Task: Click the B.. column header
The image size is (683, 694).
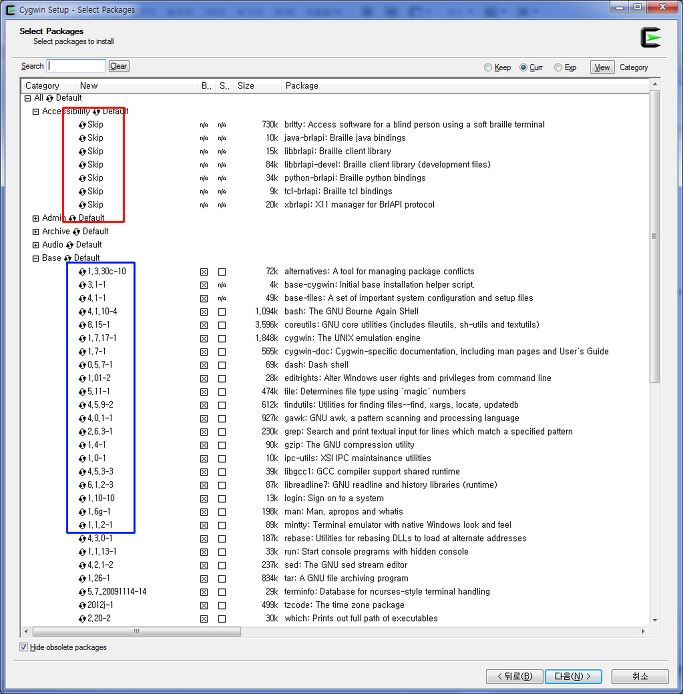Action: point(206,86)
